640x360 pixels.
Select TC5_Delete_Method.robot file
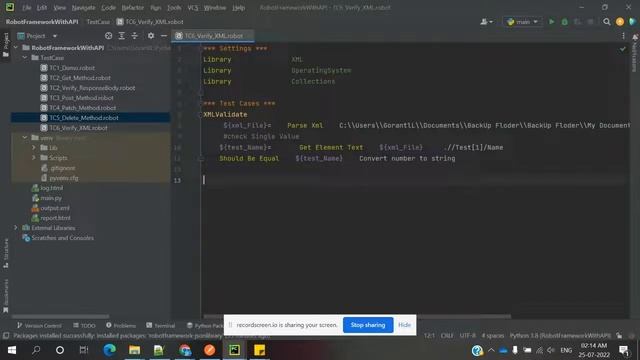pos(84,118)
